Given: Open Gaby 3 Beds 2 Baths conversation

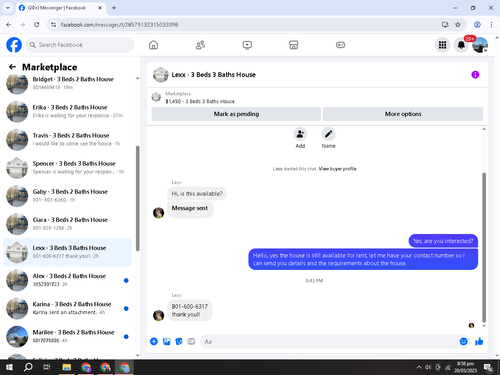Looking at the screenshot, I should click(x=68, y=196).
